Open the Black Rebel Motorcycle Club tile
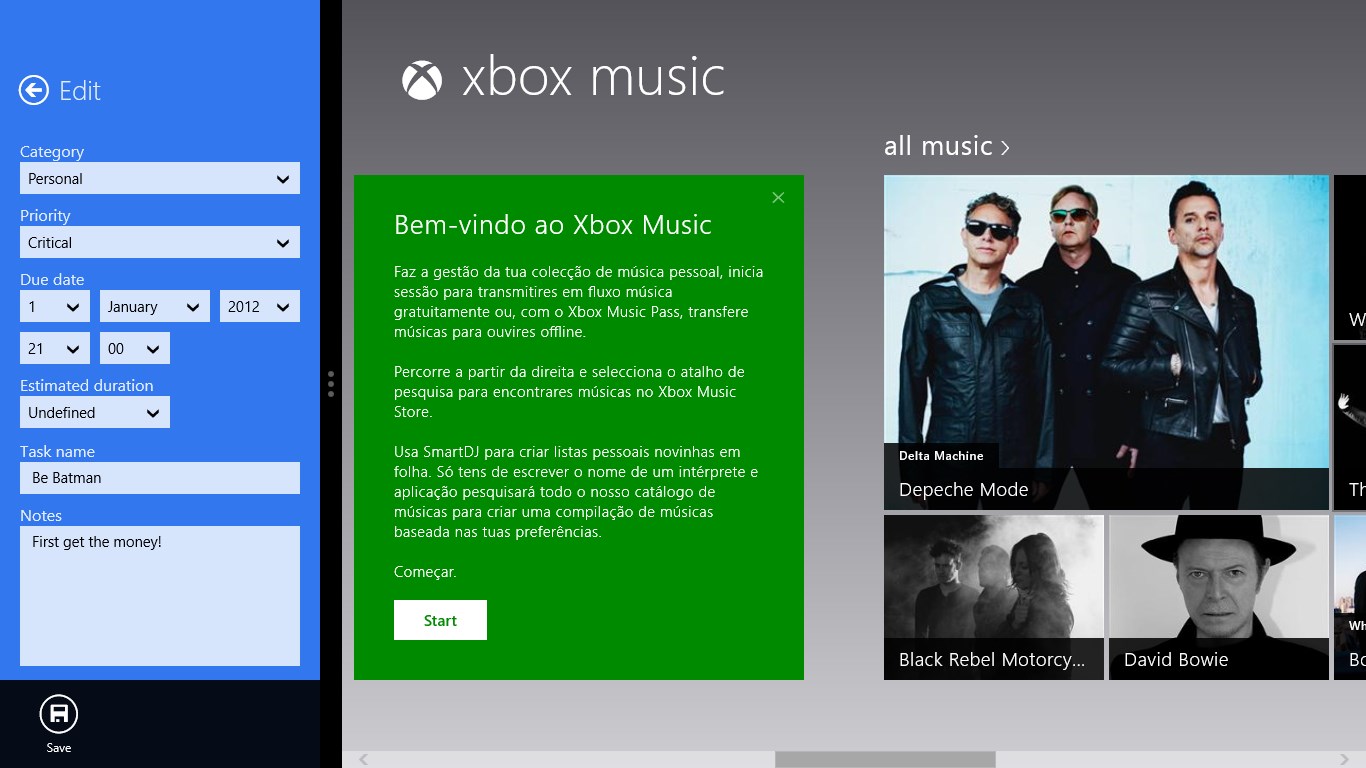 click(994, 598)
